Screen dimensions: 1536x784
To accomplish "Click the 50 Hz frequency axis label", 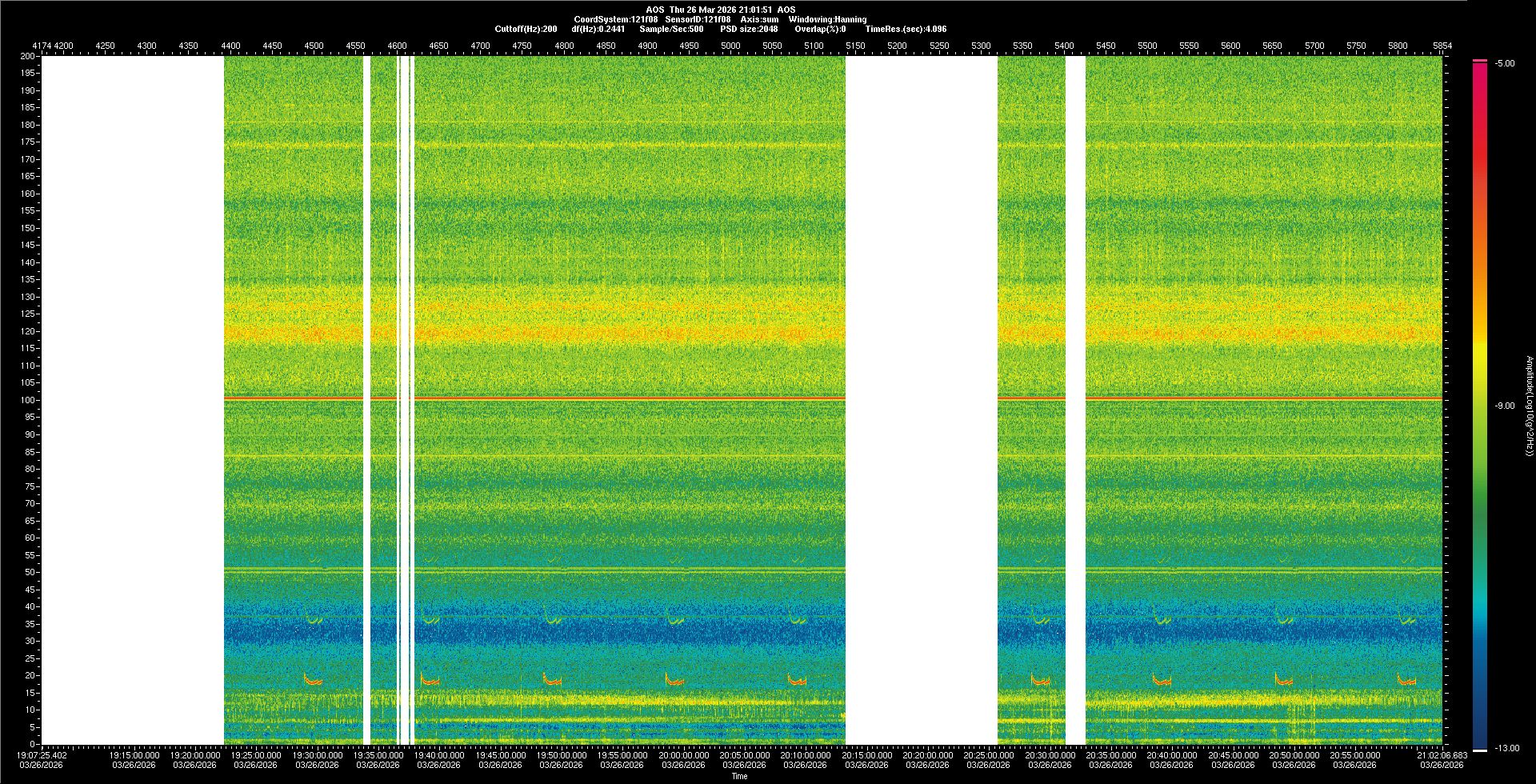I will [x=30, y=572].
